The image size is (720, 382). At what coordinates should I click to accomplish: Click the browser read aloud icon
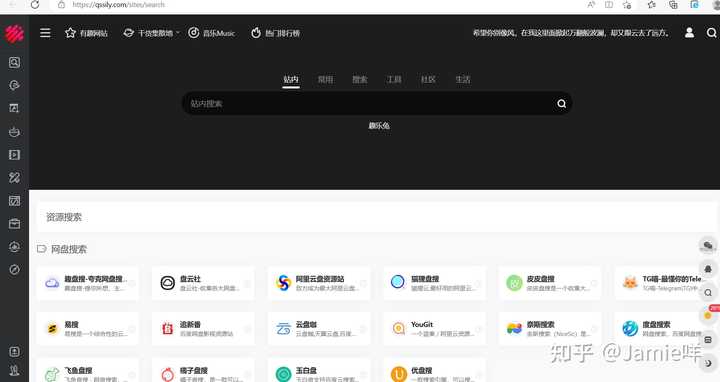click(x=591, y=5)
